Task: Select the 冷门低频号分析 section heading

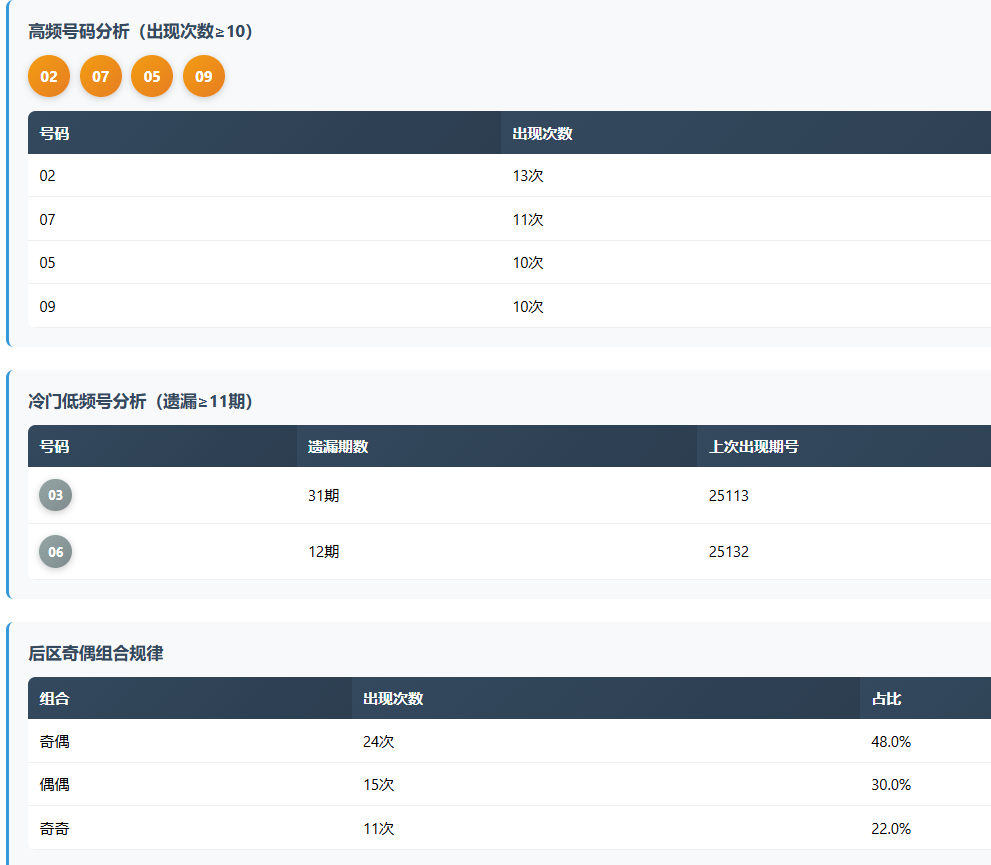Action: tap(141, 402)
